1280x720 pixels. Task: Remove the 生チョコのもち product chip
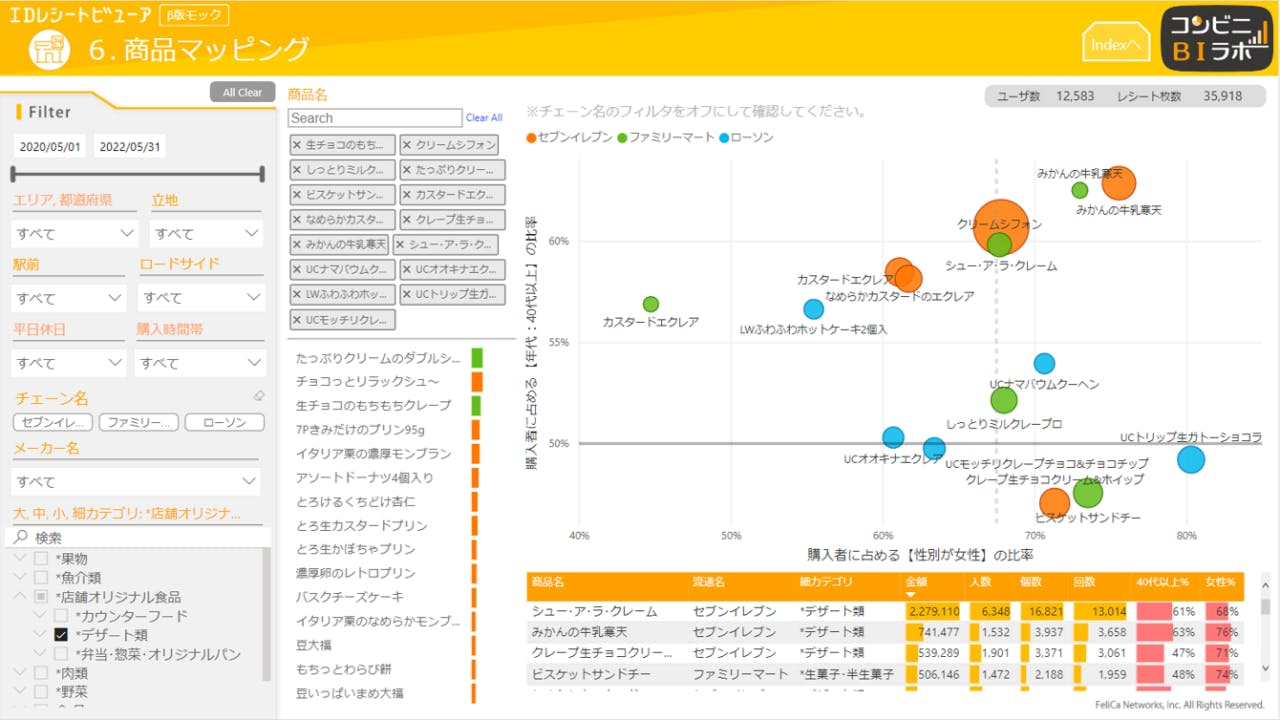click(x=297, y=145)
